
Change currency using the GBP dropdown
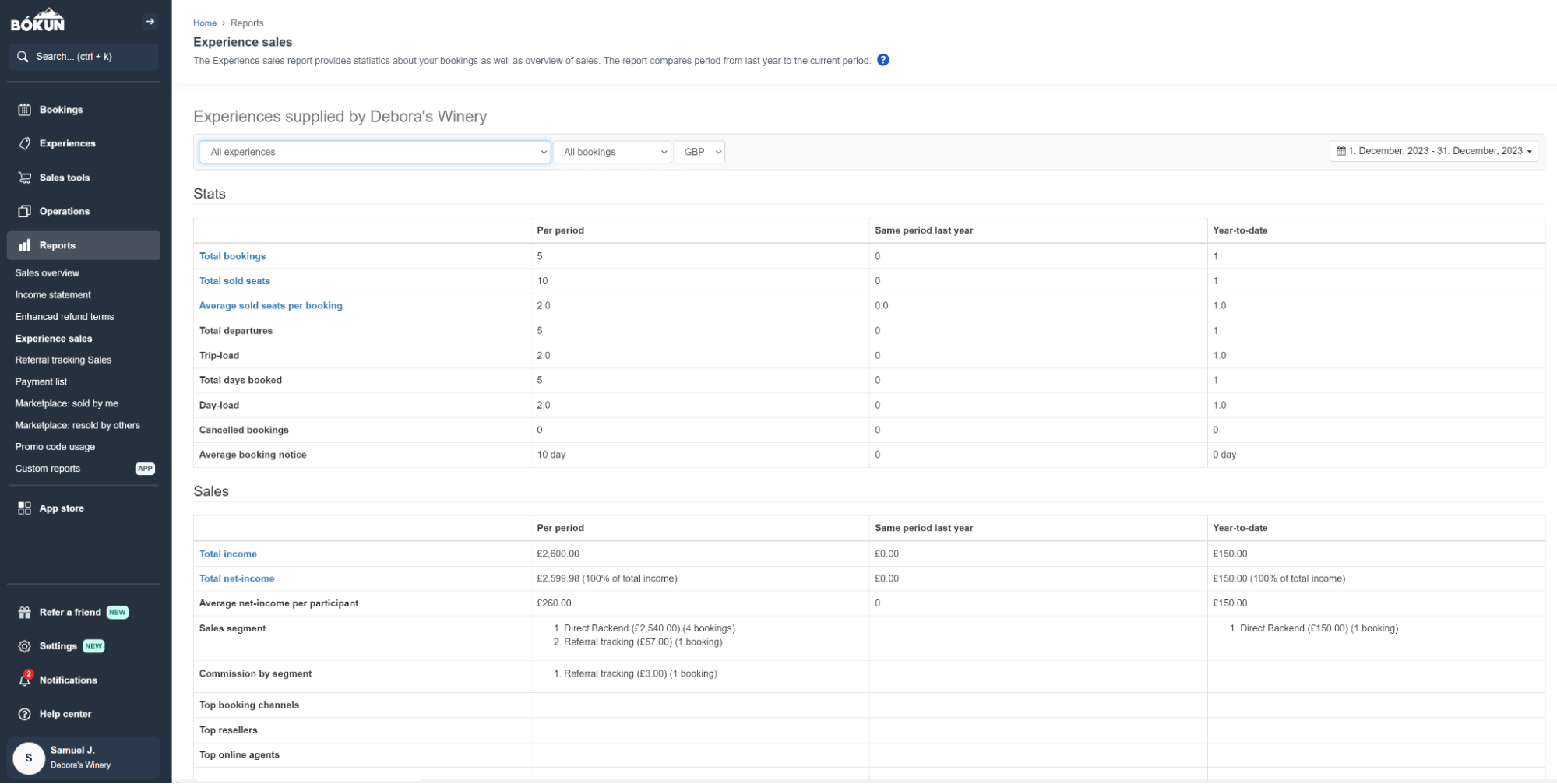click(x=699, y=152)
